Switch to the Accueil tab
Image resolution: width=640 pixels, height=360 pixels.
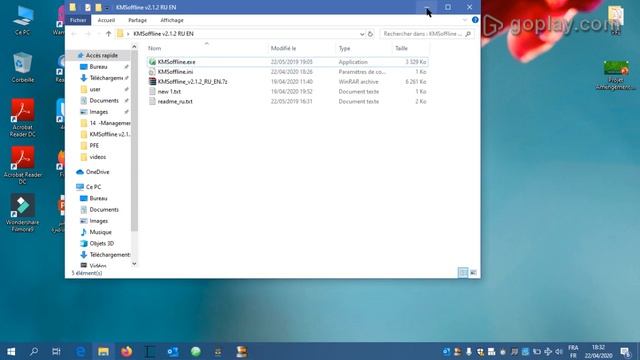click(x=106, y=20)
